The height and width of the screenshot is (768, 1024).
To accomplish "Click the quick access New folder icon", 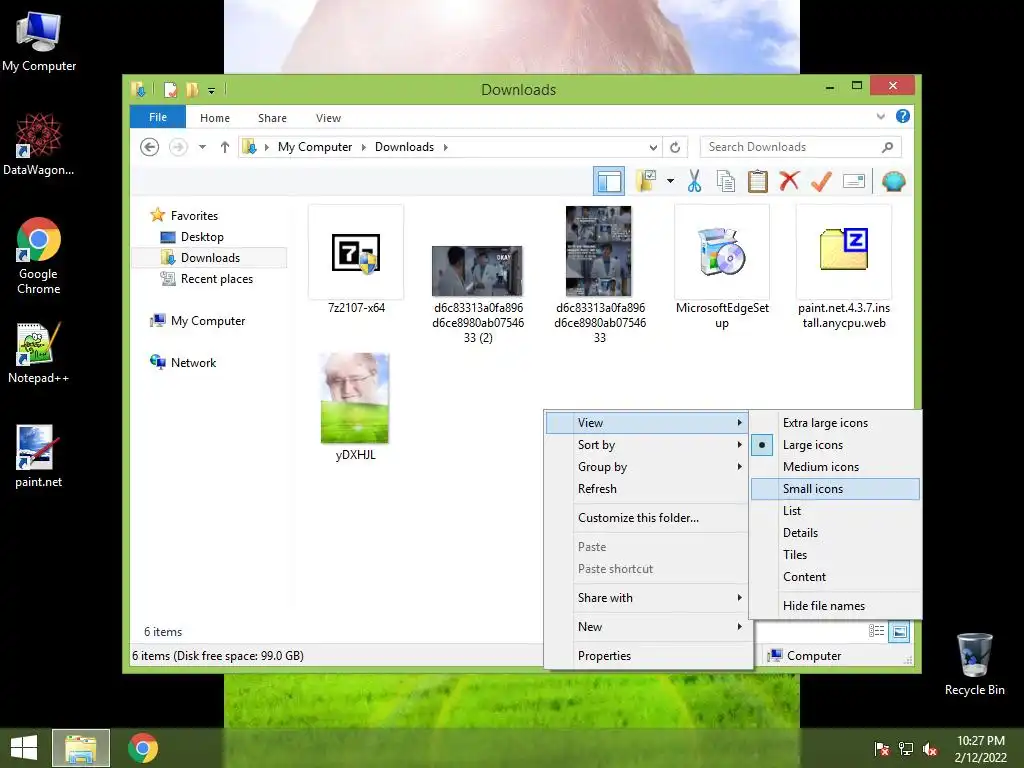I will (192, 89).
